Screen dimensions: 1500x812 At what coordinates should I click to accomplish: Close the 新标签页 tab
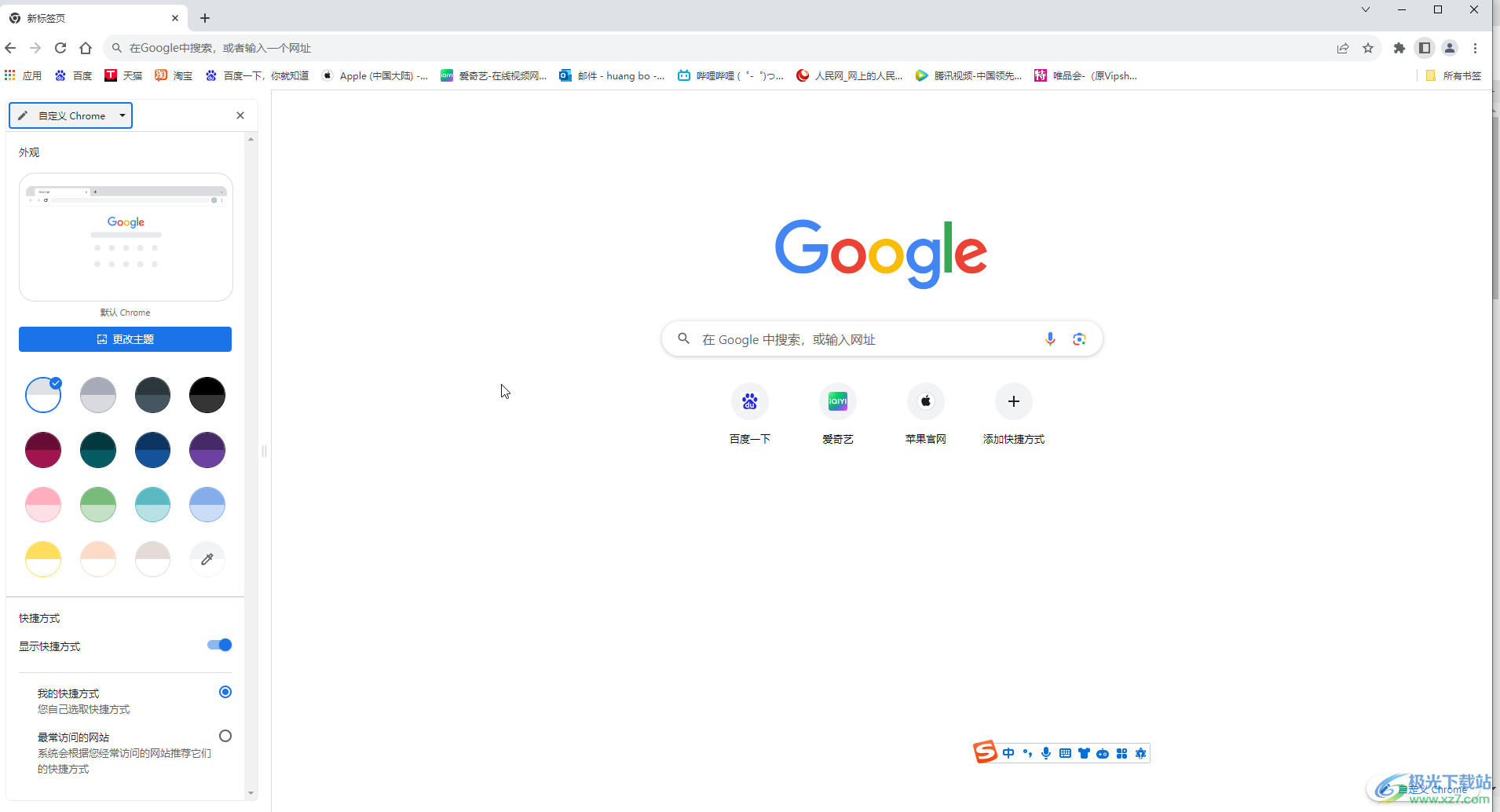[x=175, y=18]
